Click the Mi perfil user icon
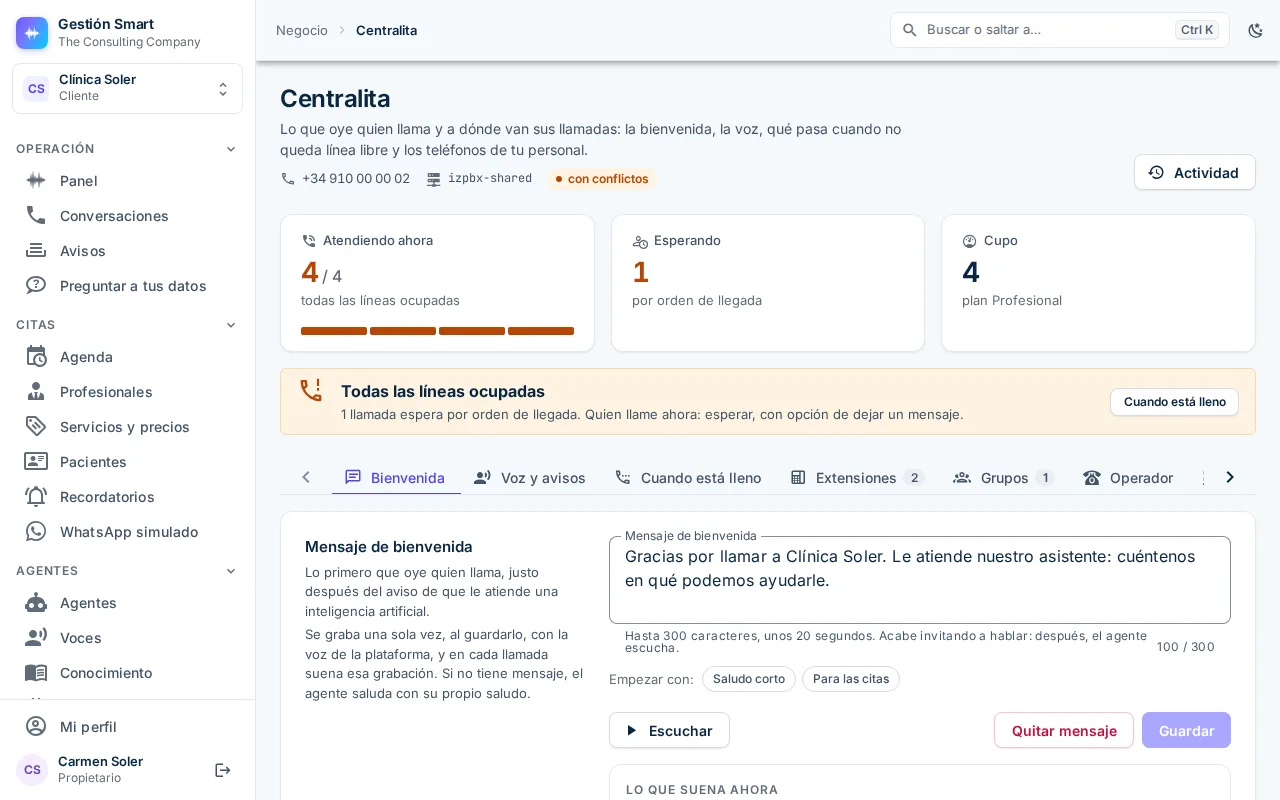1280x800 pixels. pos(36,727)
